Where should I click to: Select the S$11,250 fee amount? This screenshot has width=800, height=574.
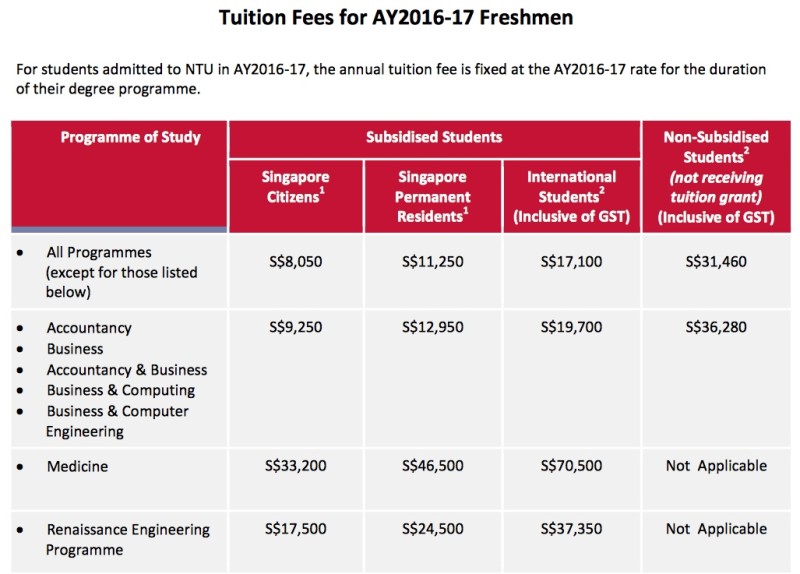433,261
